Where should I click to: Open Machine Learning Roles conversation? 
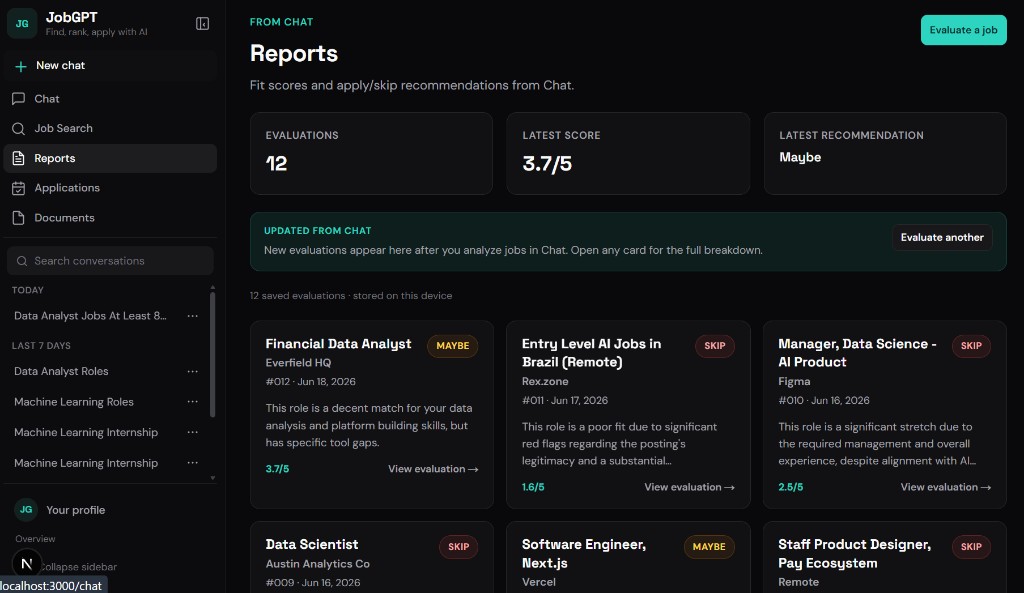coord(74,402)
